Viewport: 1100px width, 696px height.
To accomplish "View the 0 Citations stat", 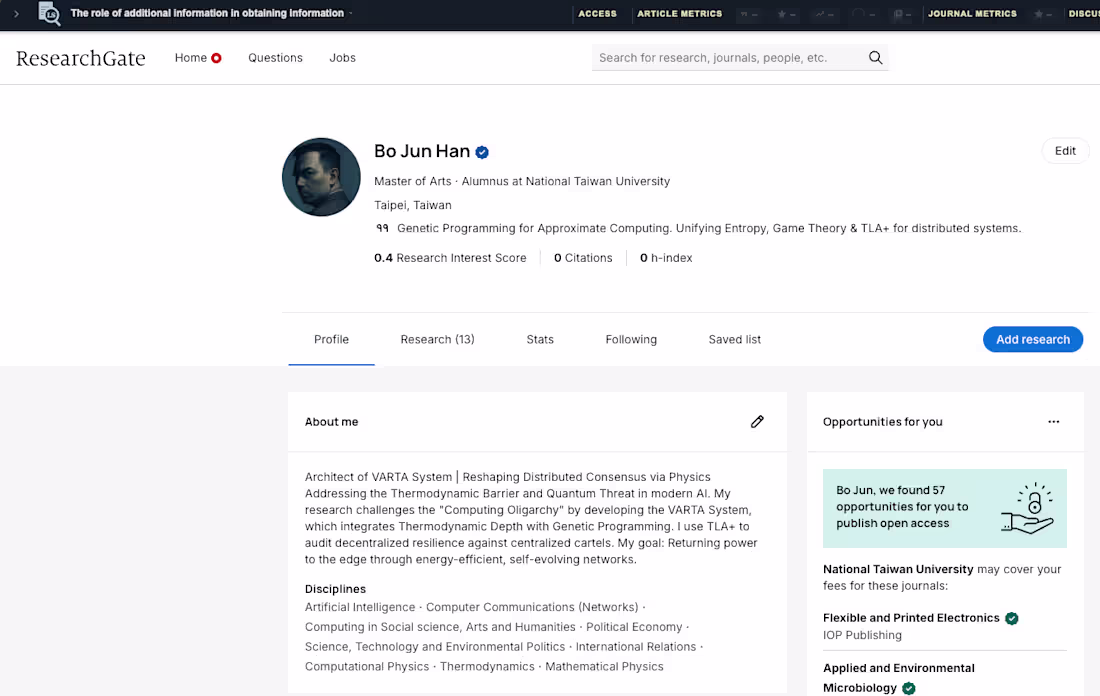I will [583, 257].
